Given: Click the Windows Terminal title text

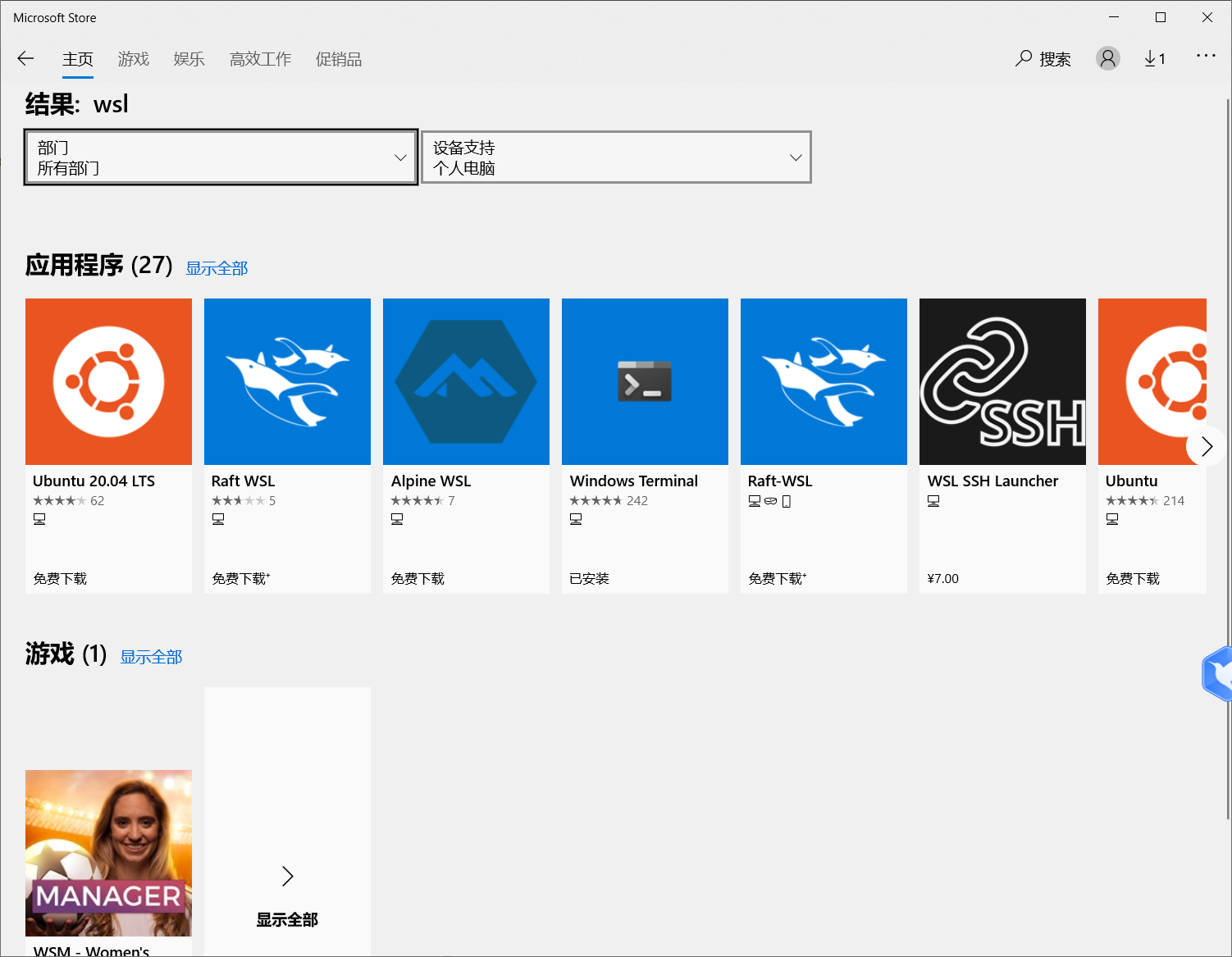Looking at the screenshot, I should [634, 481].
